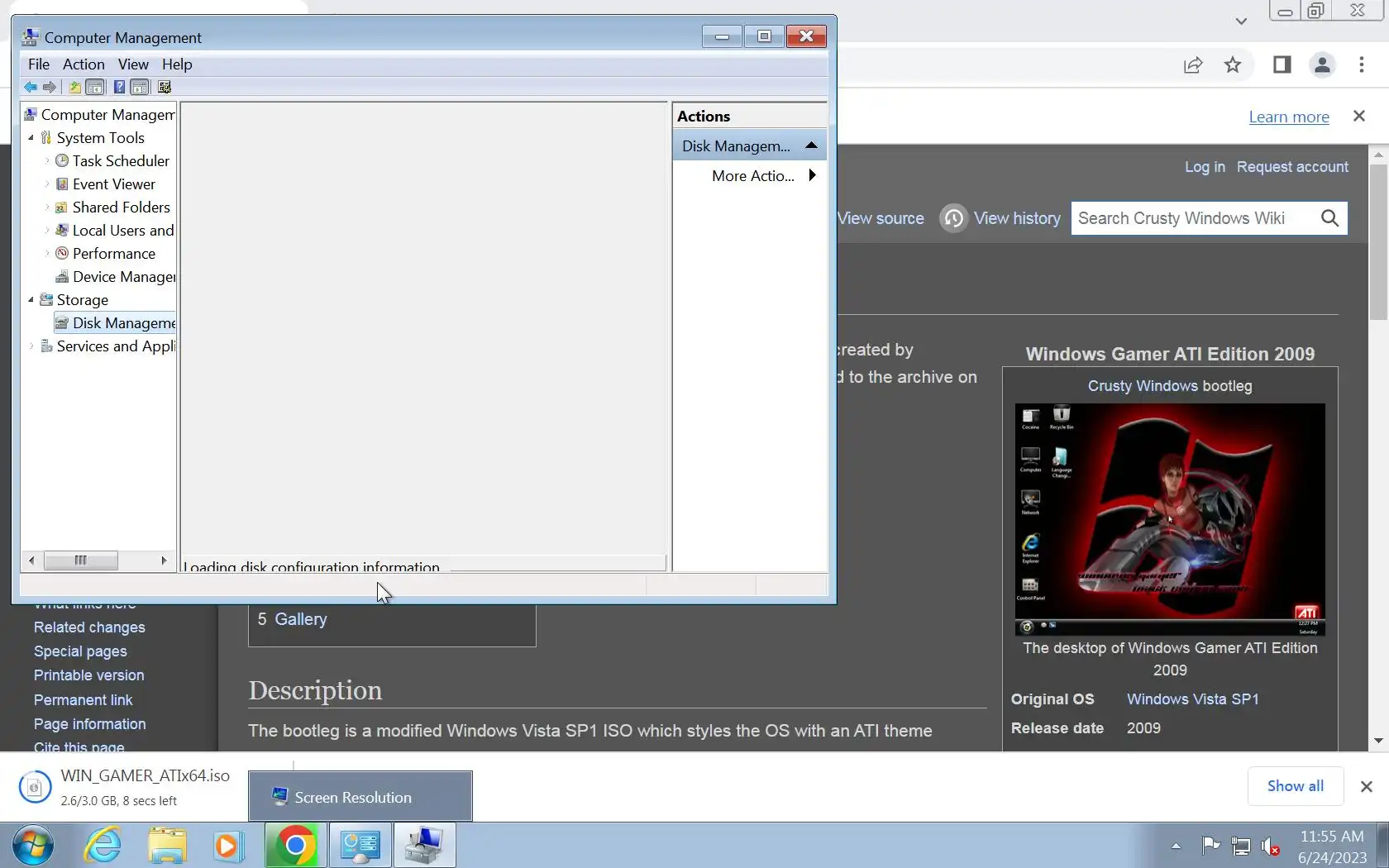Launch Internet Explorer from the taskbar
The height and width of the screenshot is (868, 1389).
pyautogui.click(x=103, y=846)
